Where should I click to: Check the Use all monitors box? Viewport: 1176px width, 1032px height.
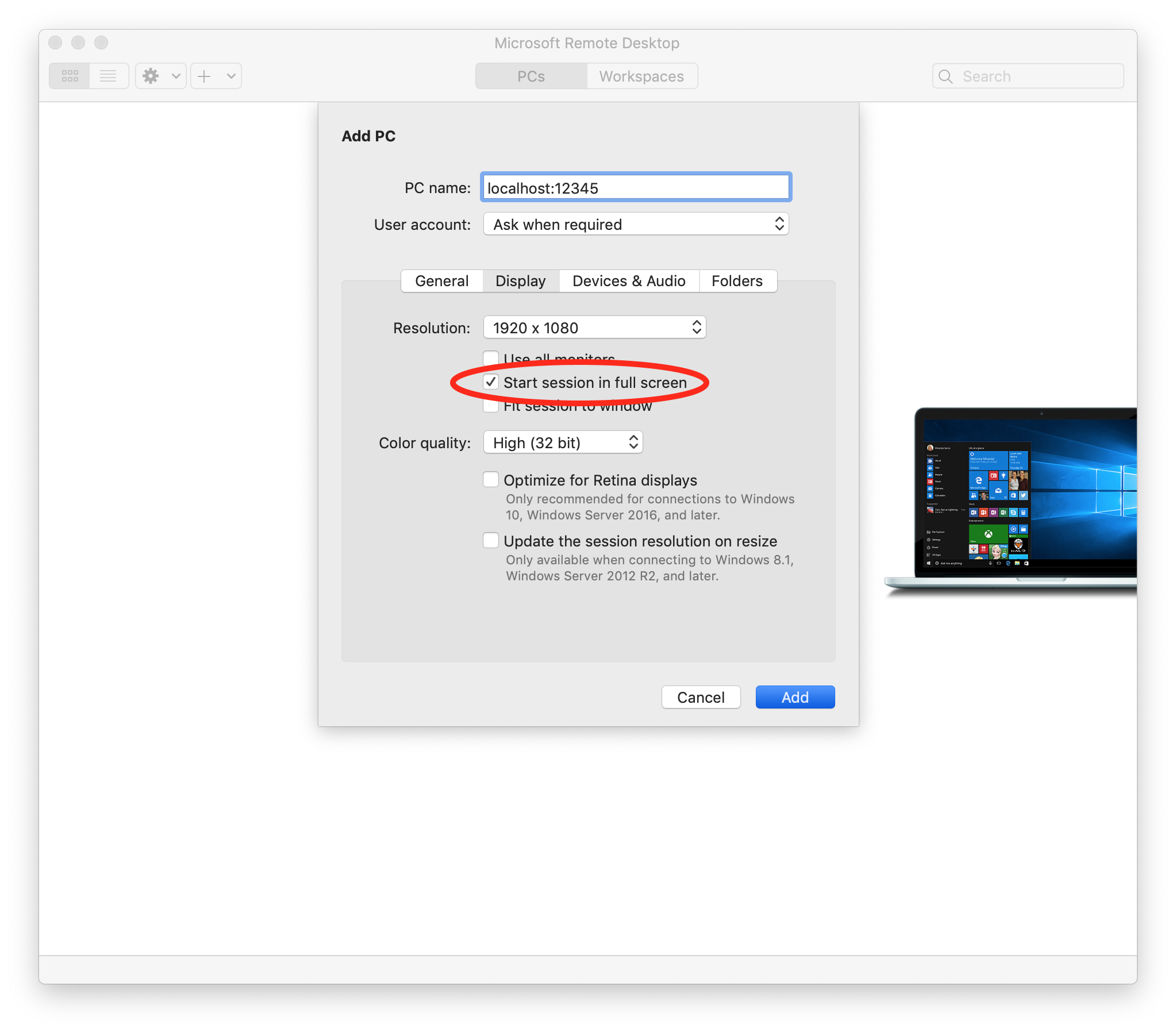coord(491,357)
